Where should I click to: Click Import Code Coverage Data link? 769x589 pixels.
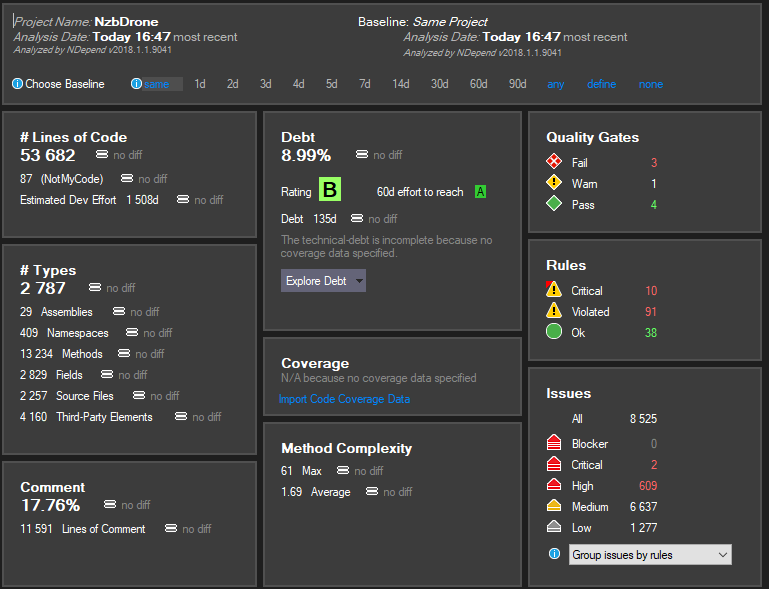tap(344, 399)
